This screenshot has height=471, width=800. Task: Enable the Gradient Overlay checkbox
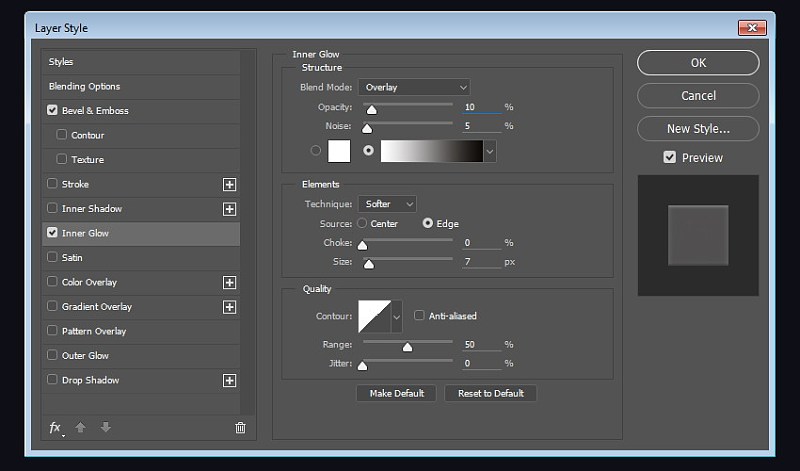tap(52, 306)
